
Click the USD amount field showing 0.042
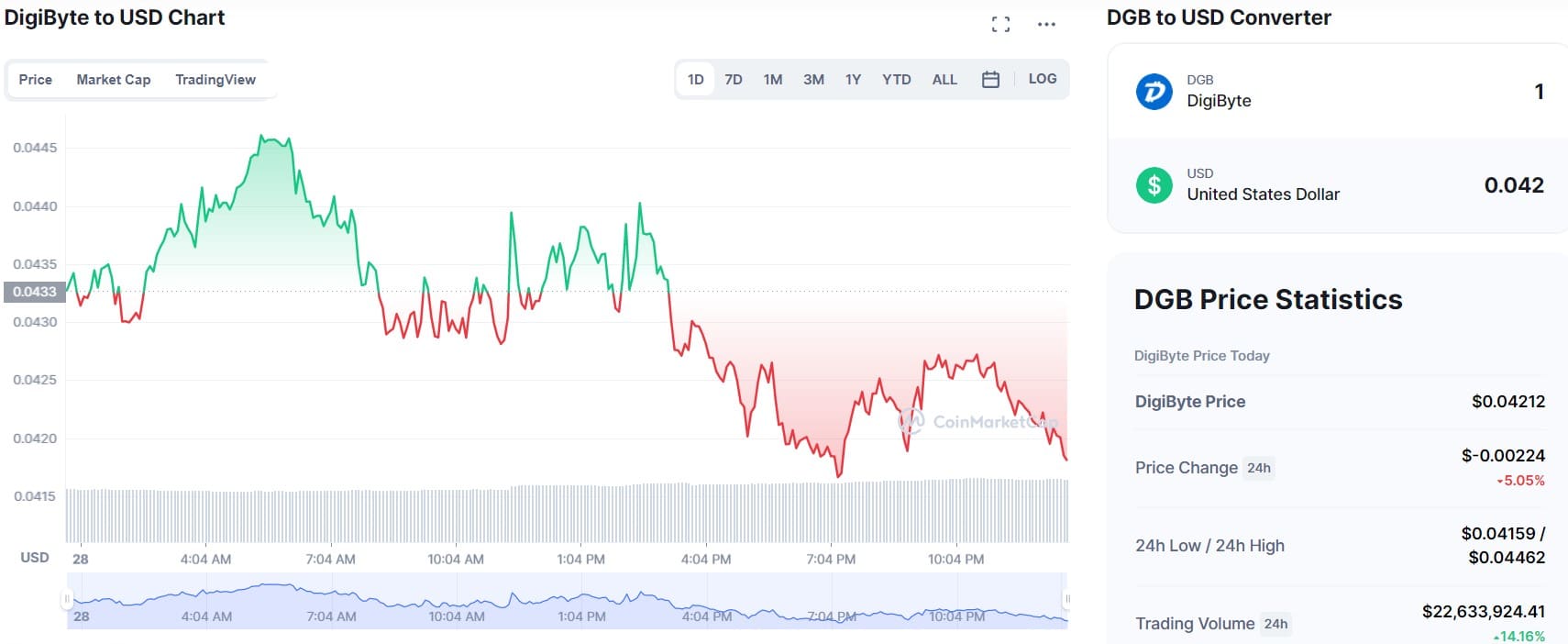click(x=1514, y=185)
